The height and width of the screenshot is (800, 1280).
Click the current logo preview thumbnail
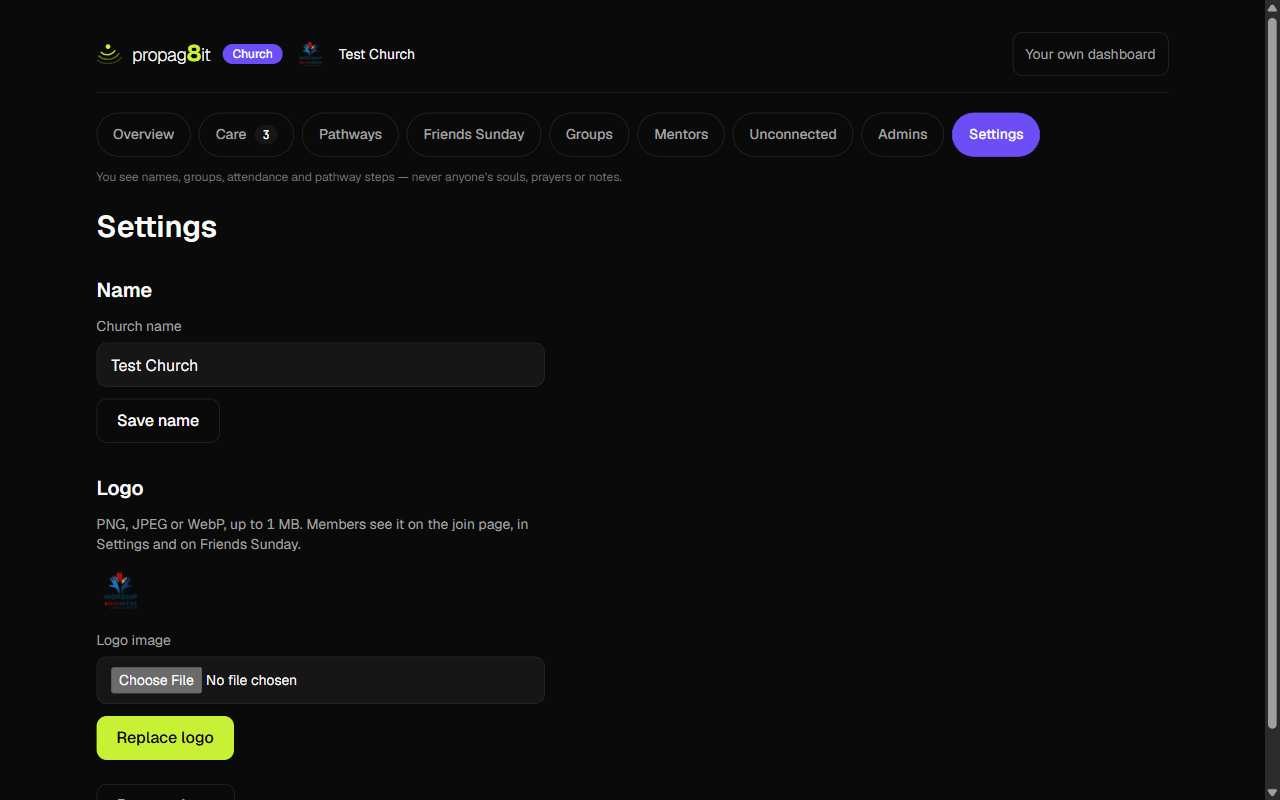(x=121, y=591)
